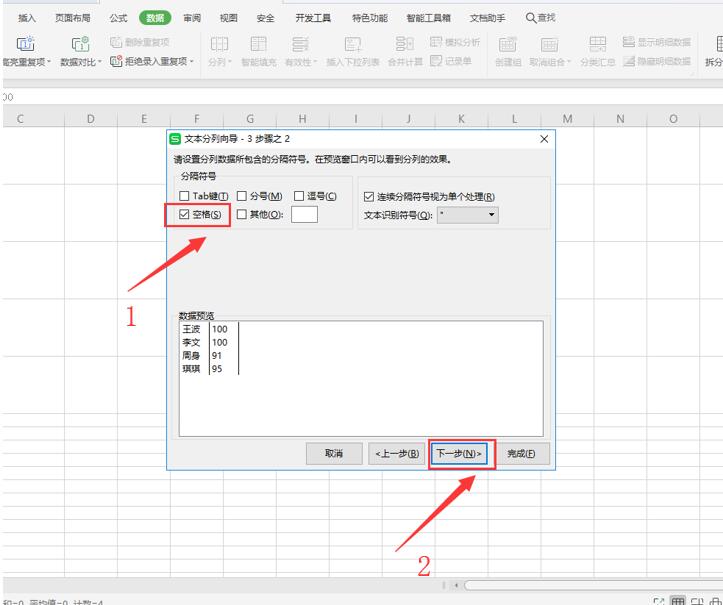Check the Tab键(T) delimiter checkbox
The width and height of the screenshot is (723, 605).
coord(184,196)
